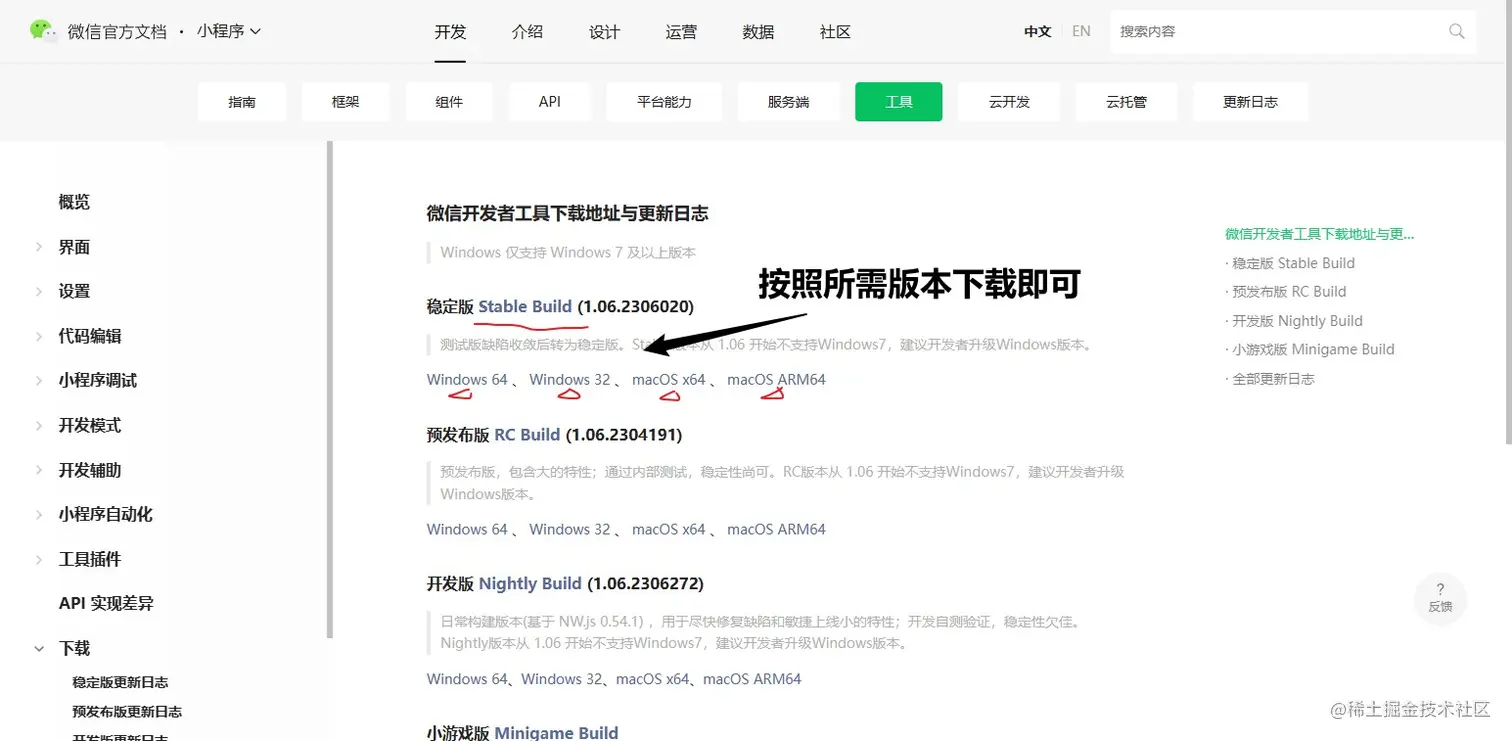Open 稳定版更新日志 in the sidebar
The height and width of the screenshot is (741, 1512).
point(120,682)
